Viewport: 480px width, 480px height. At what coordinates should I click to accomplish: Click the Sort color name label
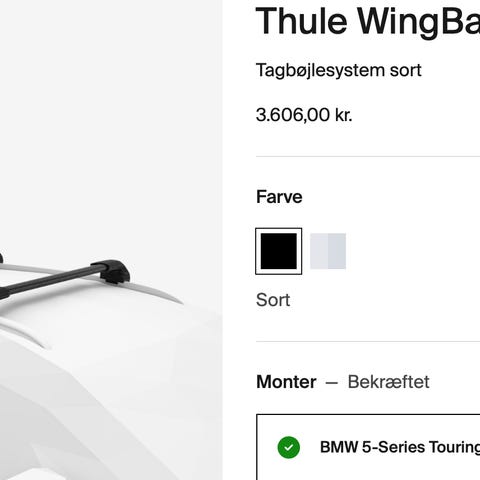tap(273, 300)
